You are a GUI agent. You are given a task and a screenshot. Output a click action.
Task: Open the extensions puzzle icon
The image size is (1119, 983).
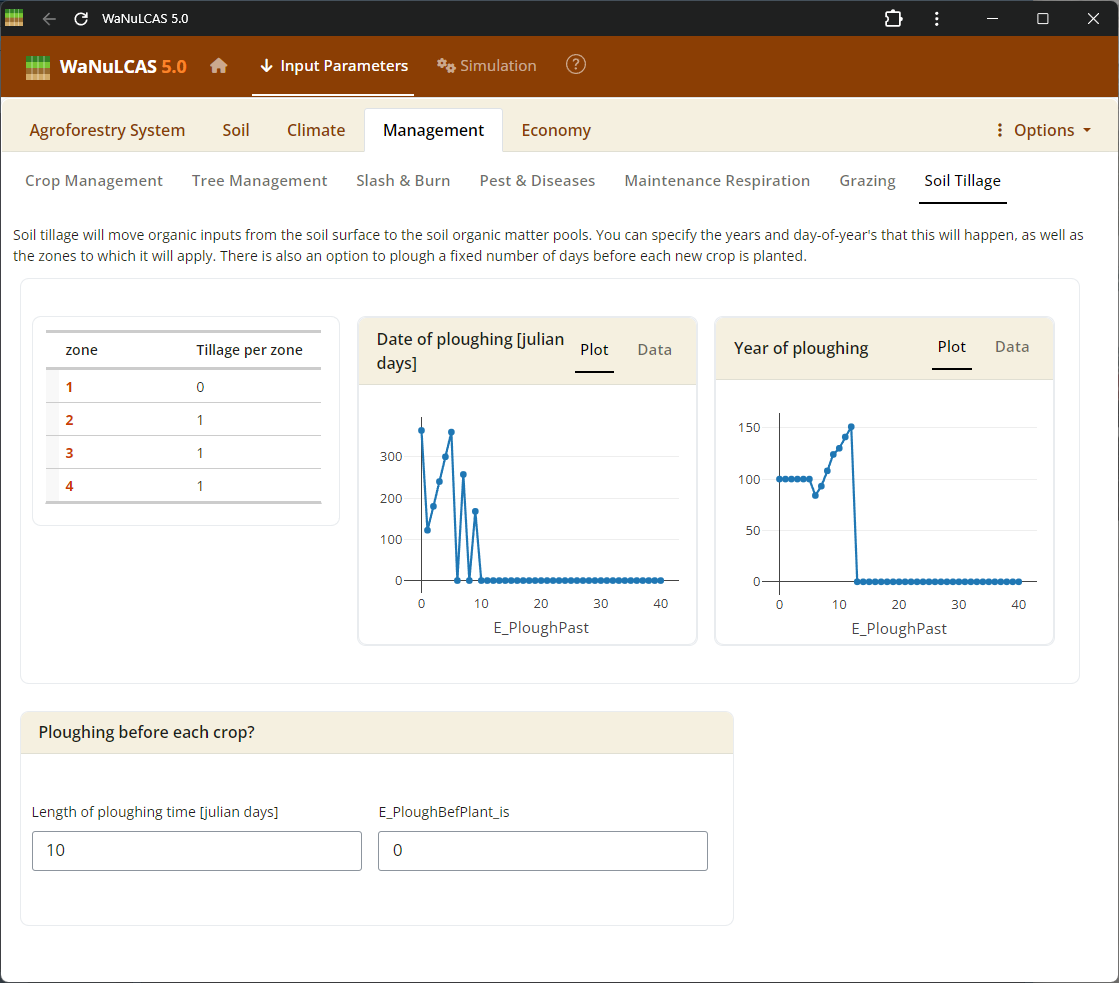893,19
